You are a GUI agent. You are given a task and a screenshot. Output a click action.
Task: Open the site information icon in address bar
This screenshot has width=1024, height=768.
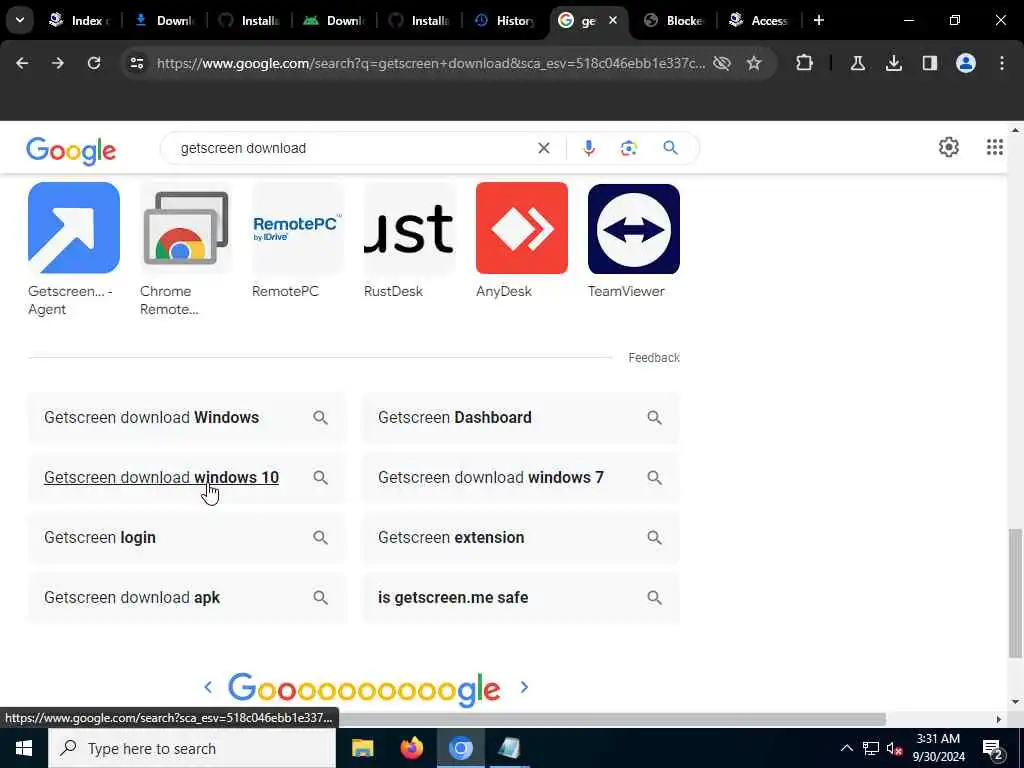pyautogui.click(x=136, y=63)
